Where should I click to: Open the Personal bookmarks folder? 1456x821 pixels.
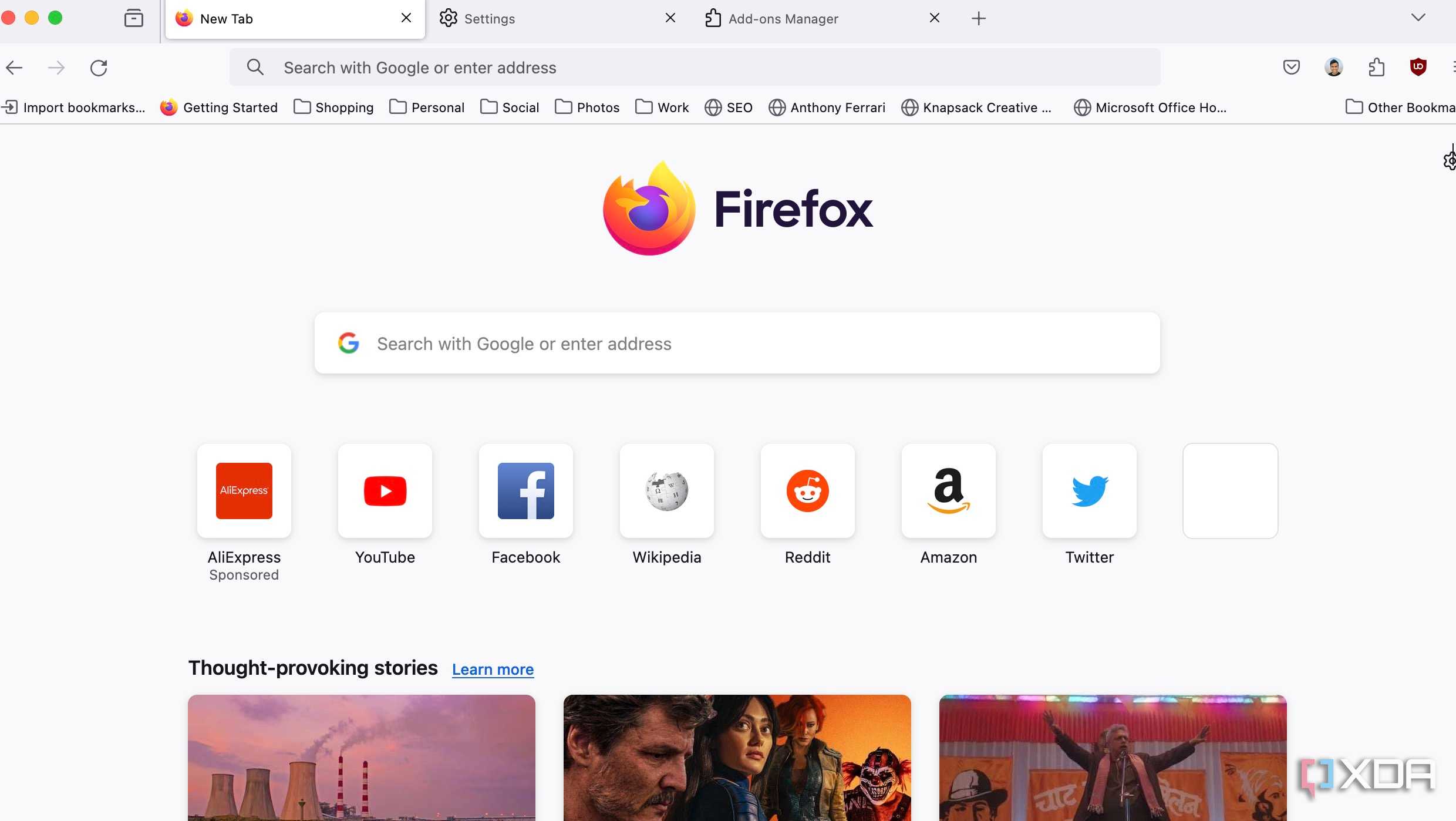pyautogui.click(x=427, y=107)
